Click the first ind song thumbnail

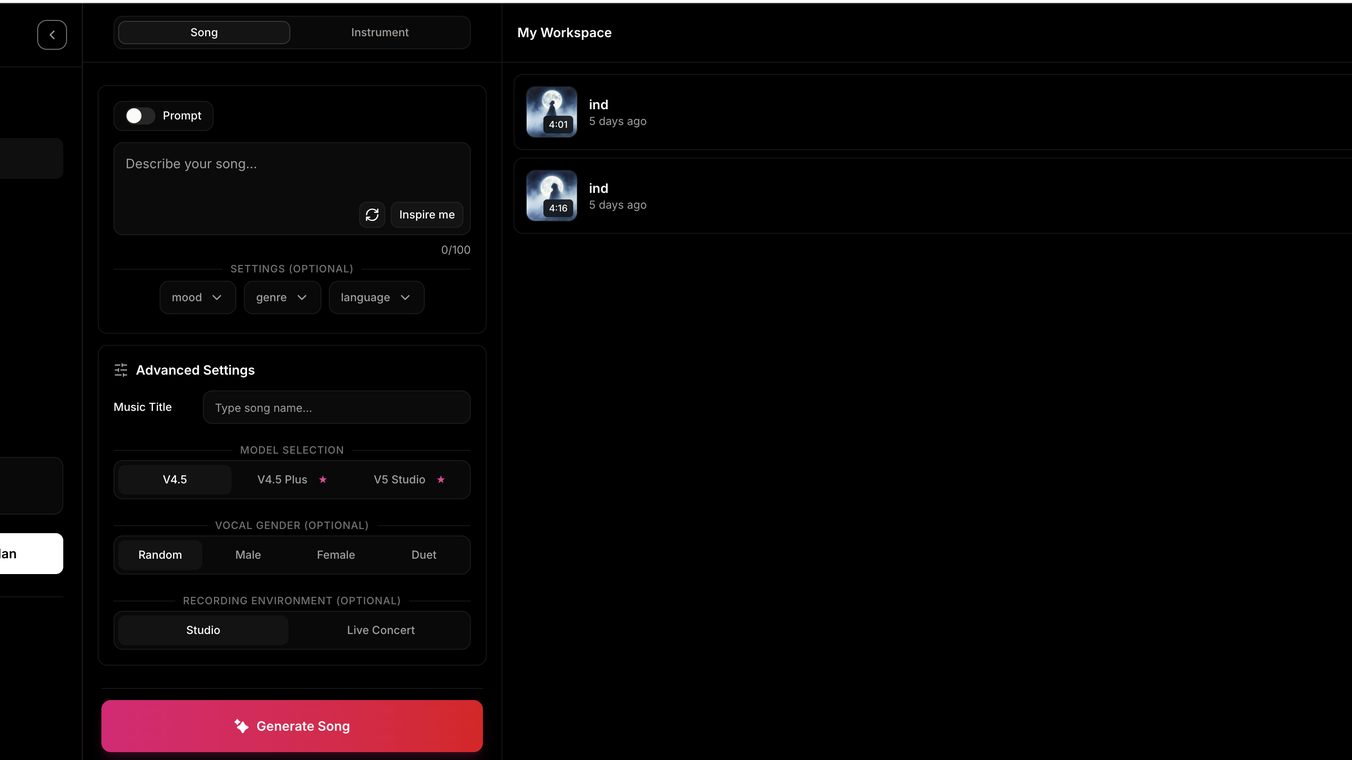click(551, 111)
